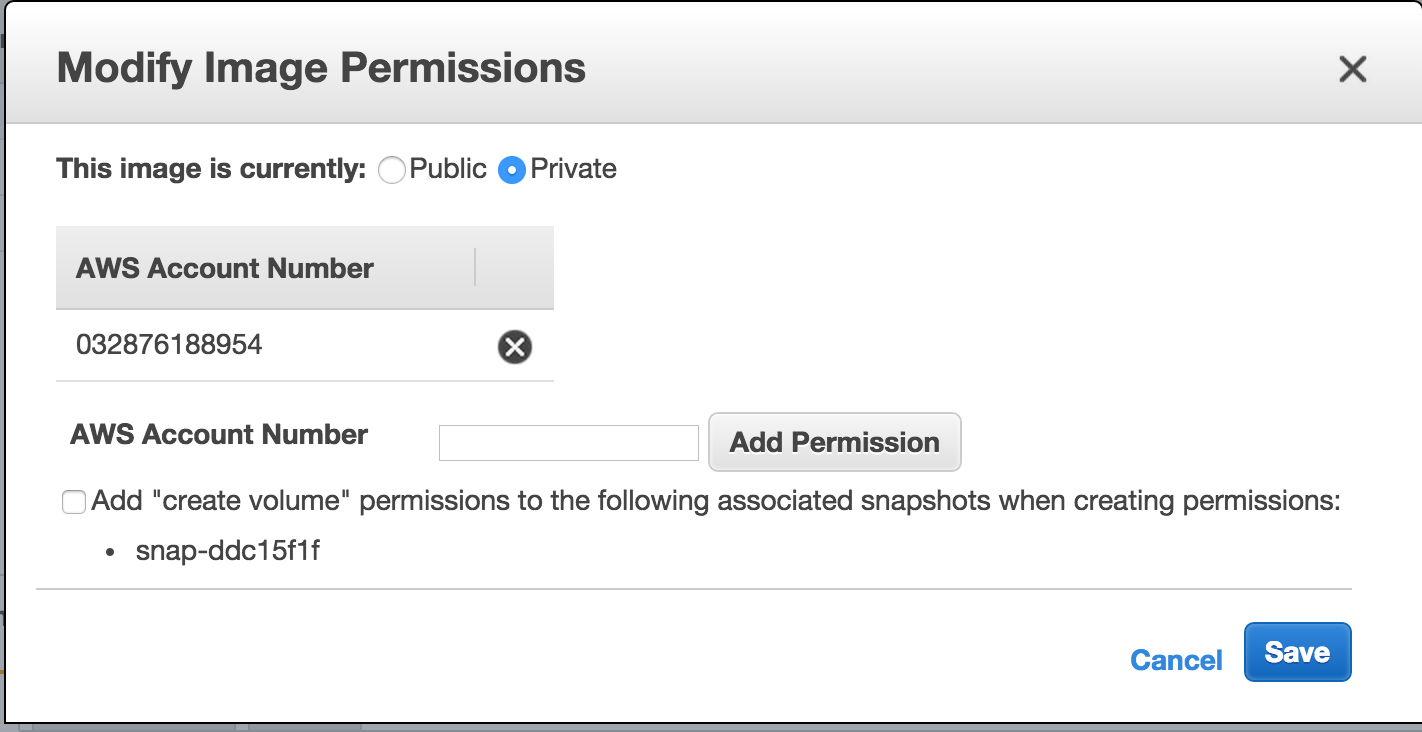Select the Private radio button

click(x=512, y=171)
